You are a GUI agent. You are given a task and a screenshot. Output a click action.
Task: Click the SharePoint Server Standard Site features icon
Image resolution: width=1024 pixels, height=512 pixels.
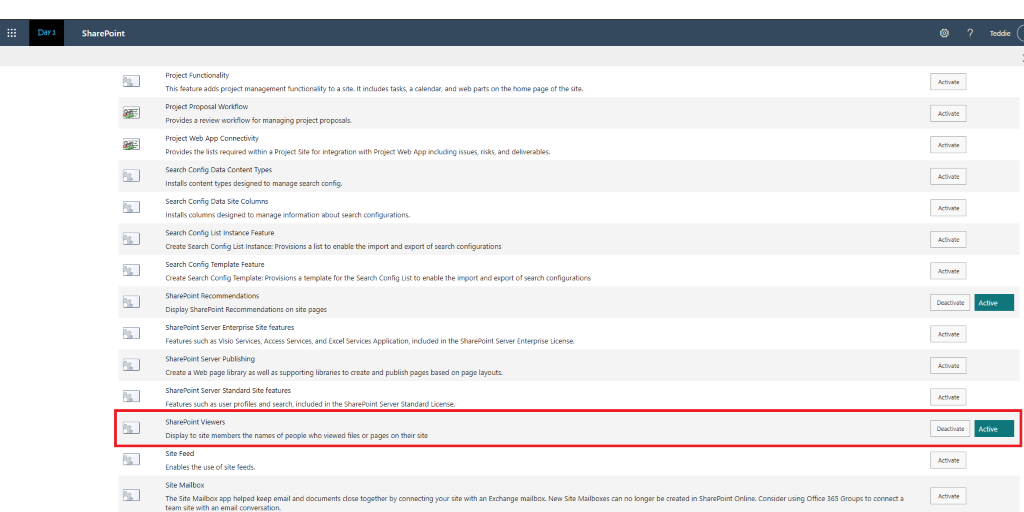131,396
